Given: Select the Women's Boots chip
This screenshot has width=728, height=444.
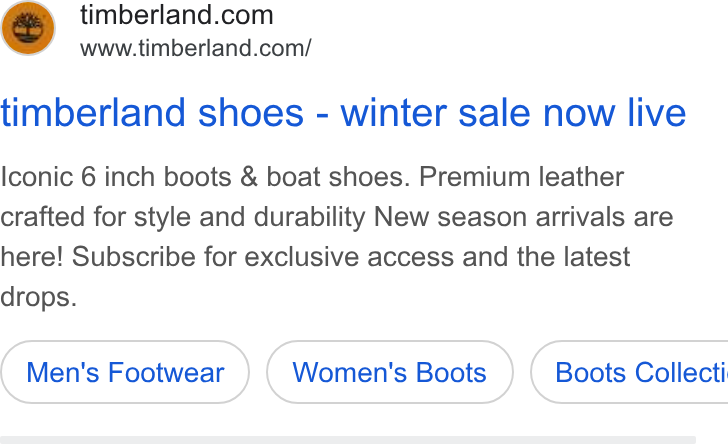Looking at the screenshot, I should [x=390, y=372].
